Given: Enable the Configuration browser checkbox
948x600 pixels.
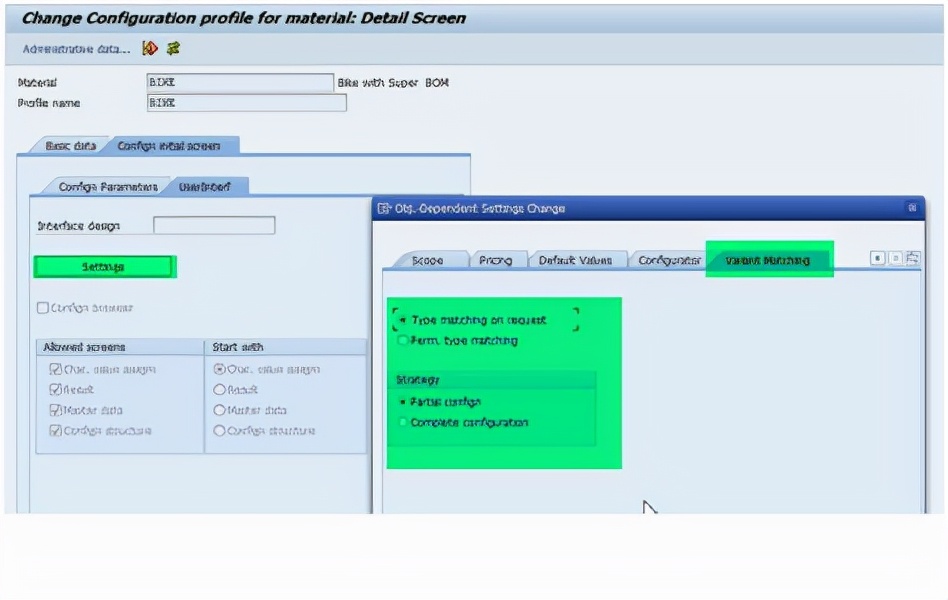Looking at the screenshot, I should click(43, 308).
